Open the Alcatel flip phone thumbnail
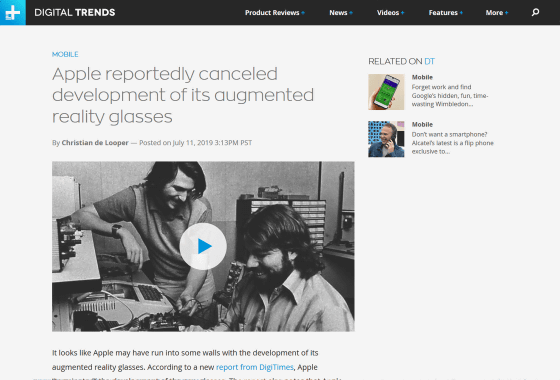Viewport: 560px width, 380px height. (x=386, y=139)
